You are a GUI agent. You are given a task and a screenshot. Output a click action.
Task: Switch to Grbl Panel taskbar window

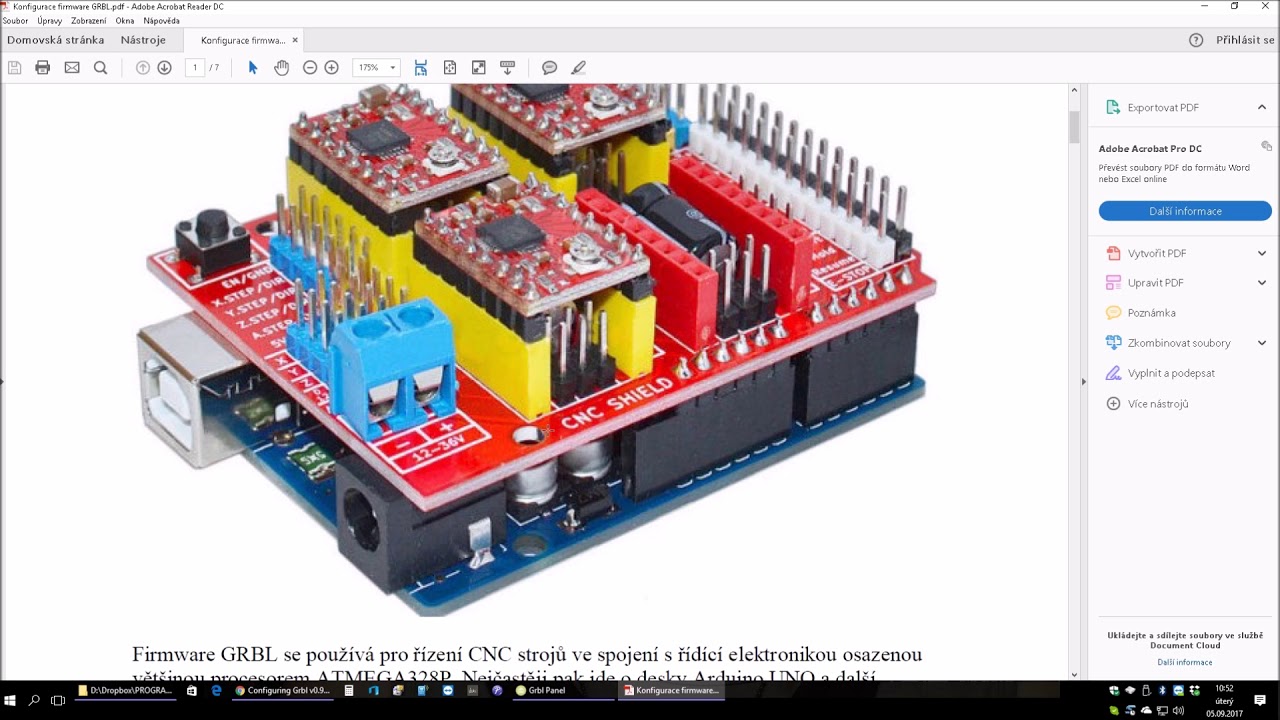561,690
